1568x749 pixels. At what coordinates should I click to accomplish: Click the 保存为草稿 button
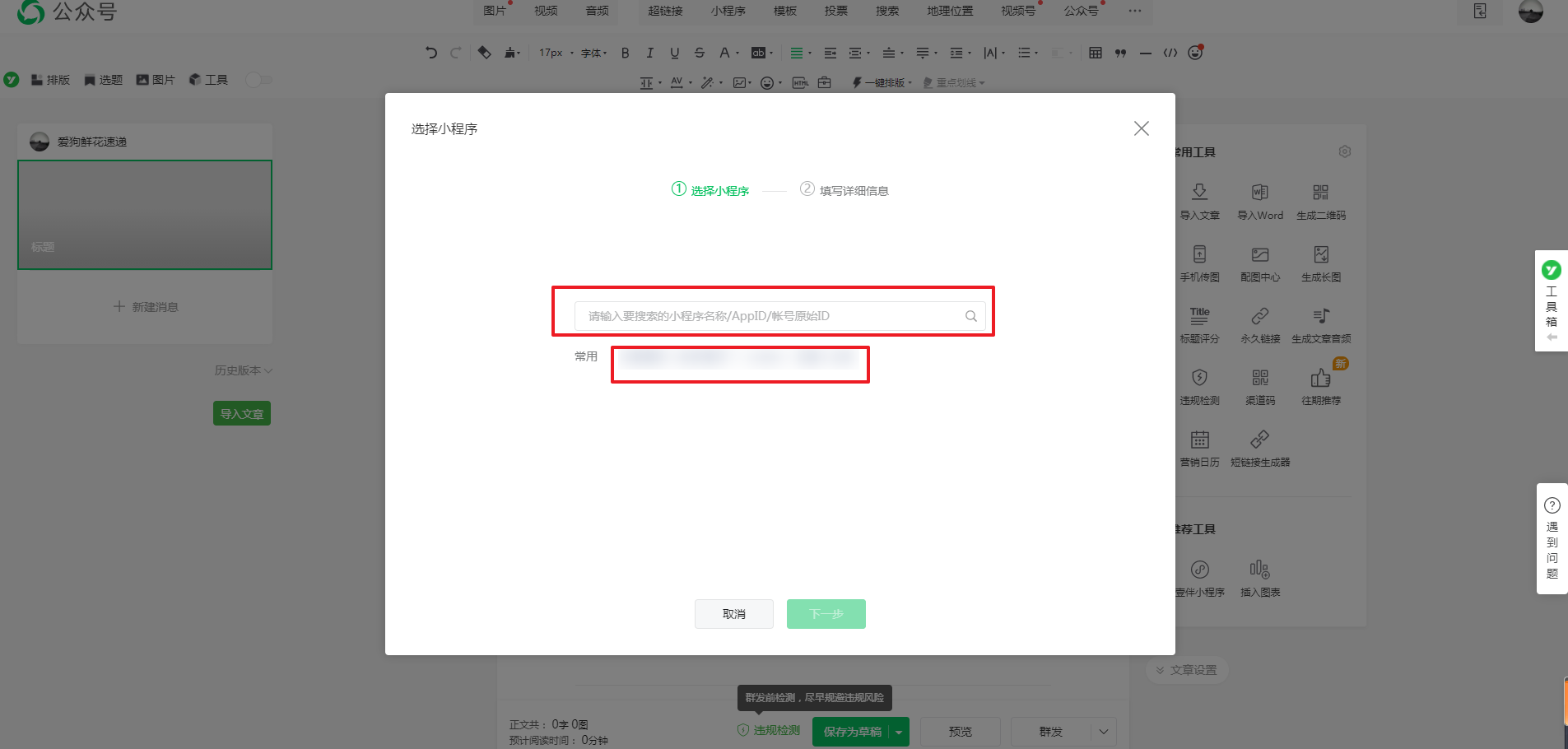[x=852, y=732]
